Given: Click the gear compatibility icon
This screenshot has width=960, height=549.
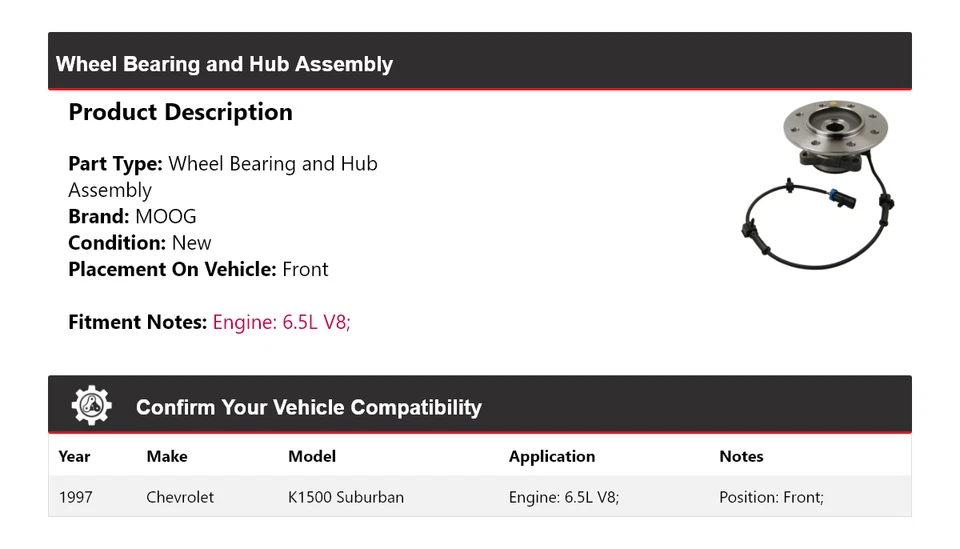Looking at the screenshot, I should pyautogui.click(x=91, y=406).
